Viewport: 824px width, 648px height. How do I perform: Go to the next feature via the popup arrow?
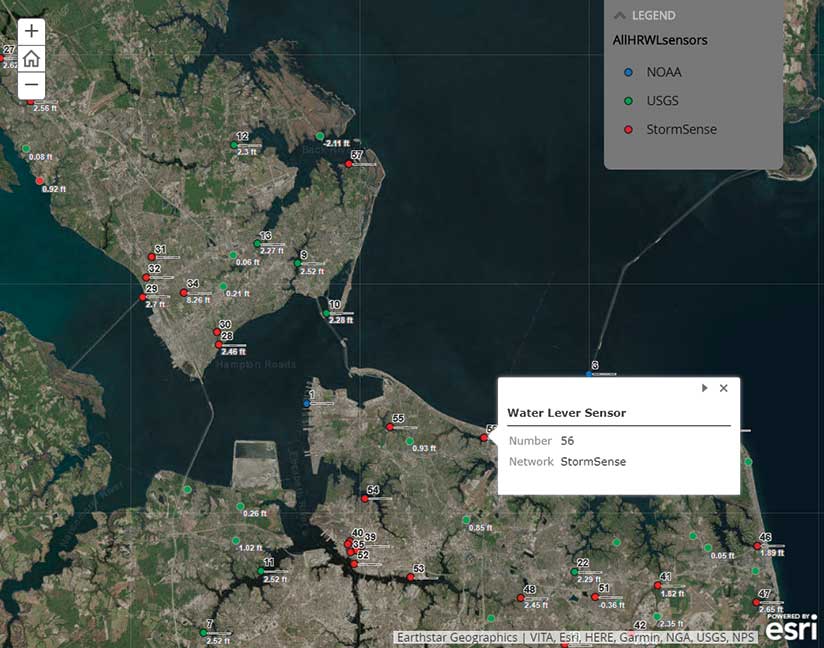[x=705, y=388]
